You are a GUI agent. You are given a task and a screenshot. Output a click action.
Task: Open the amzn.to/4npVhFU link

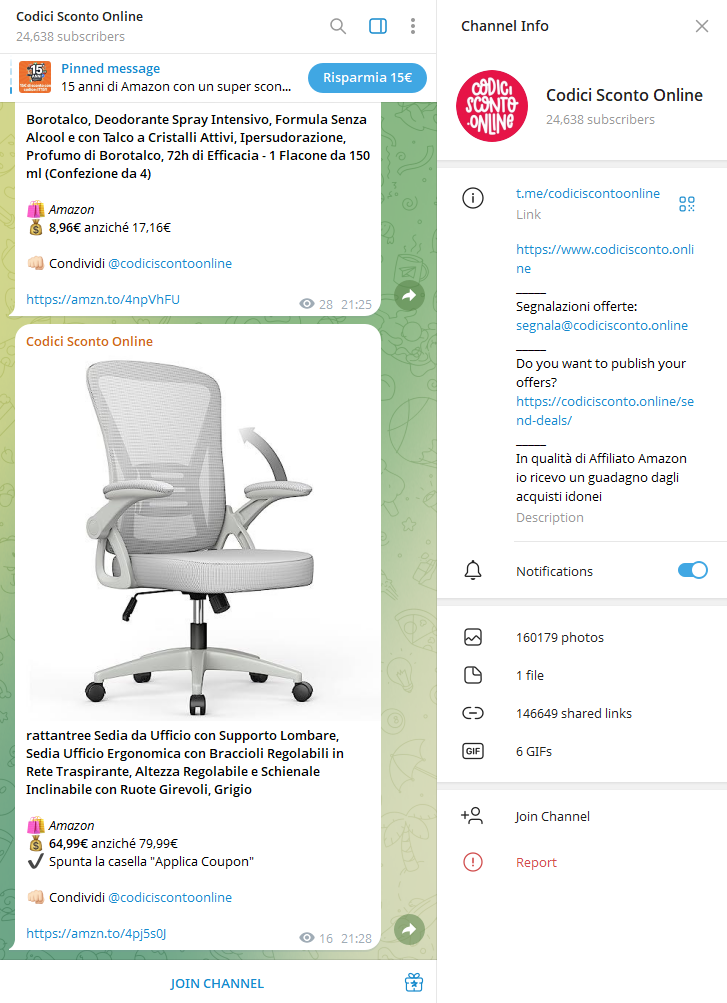tap(103, 299)
